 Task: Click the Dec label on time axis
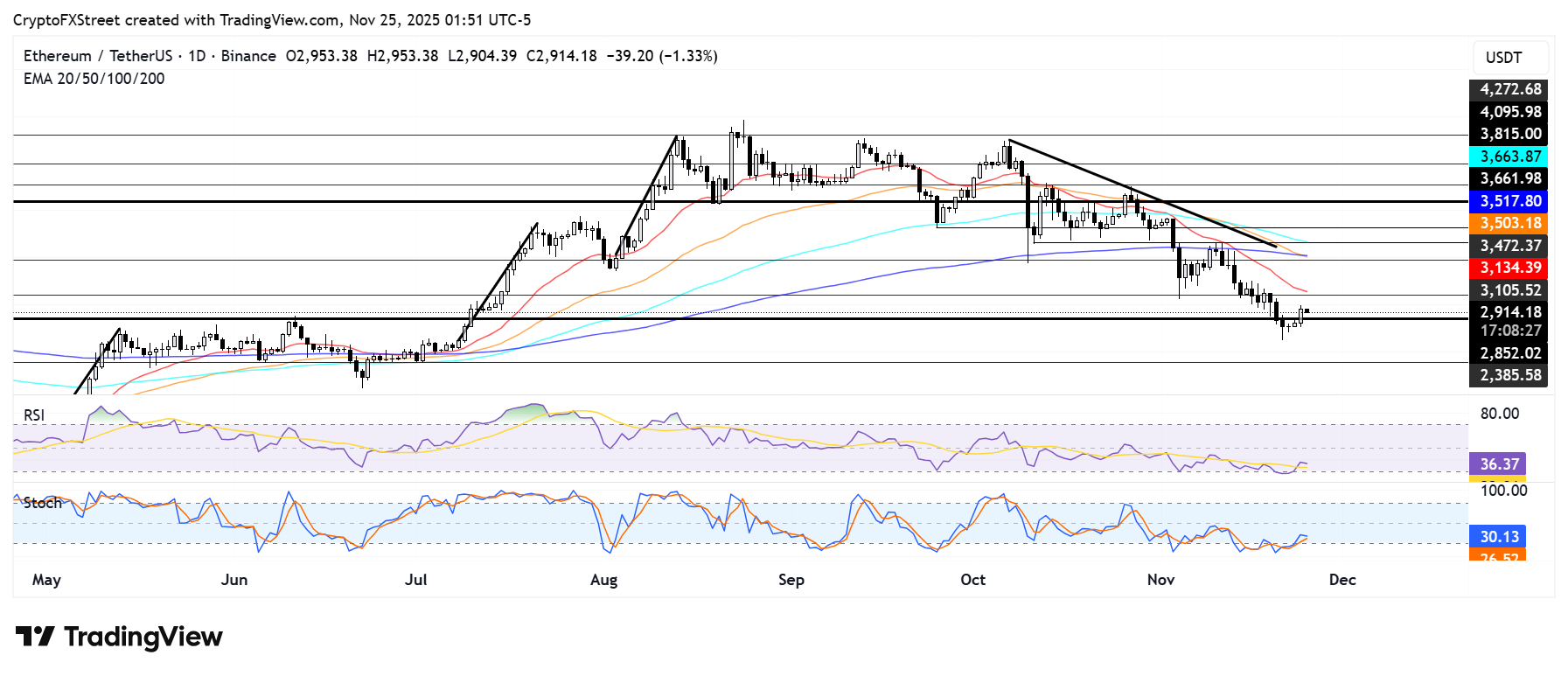click(1342, 580)
